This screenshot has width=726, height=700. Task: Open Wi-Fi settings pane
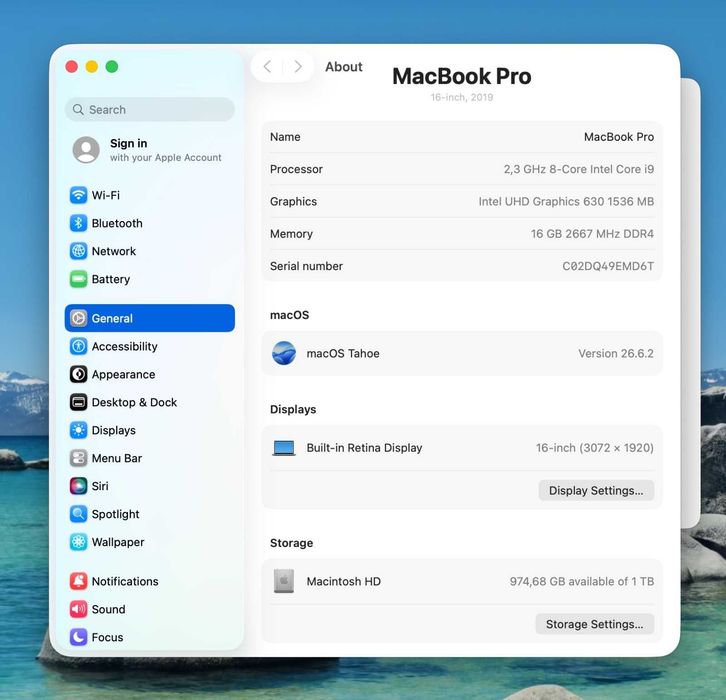pos(150,195)
